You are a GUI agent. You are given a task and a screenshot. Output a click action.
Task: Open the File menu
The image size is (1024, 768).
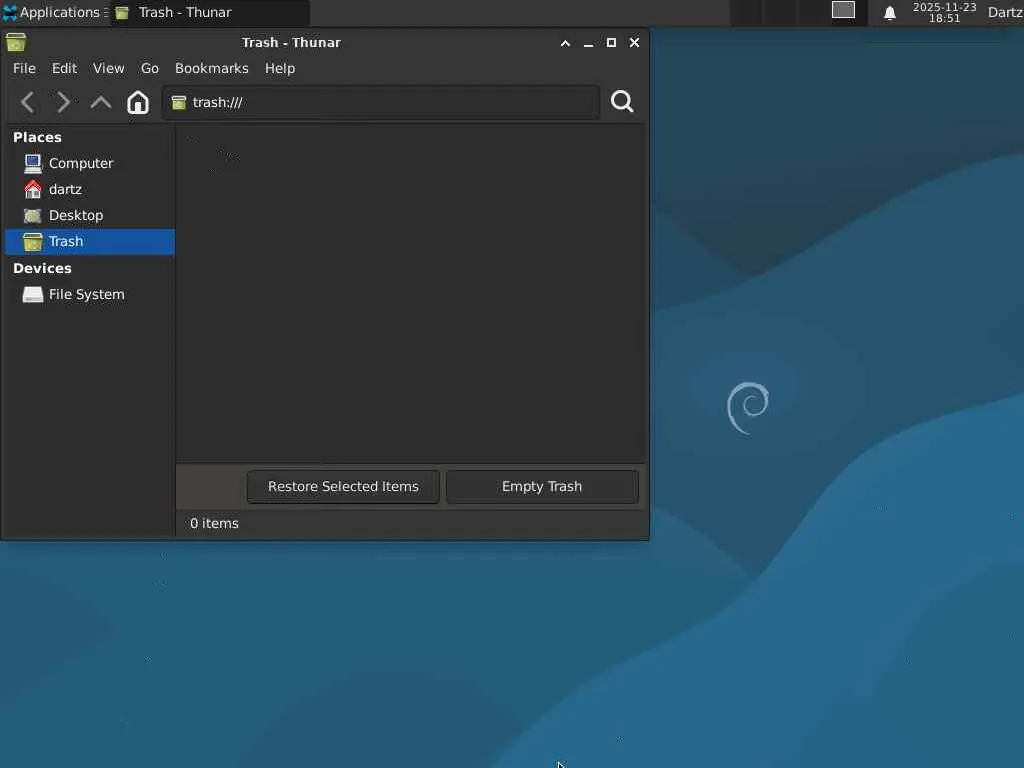[x=24, y=68]
